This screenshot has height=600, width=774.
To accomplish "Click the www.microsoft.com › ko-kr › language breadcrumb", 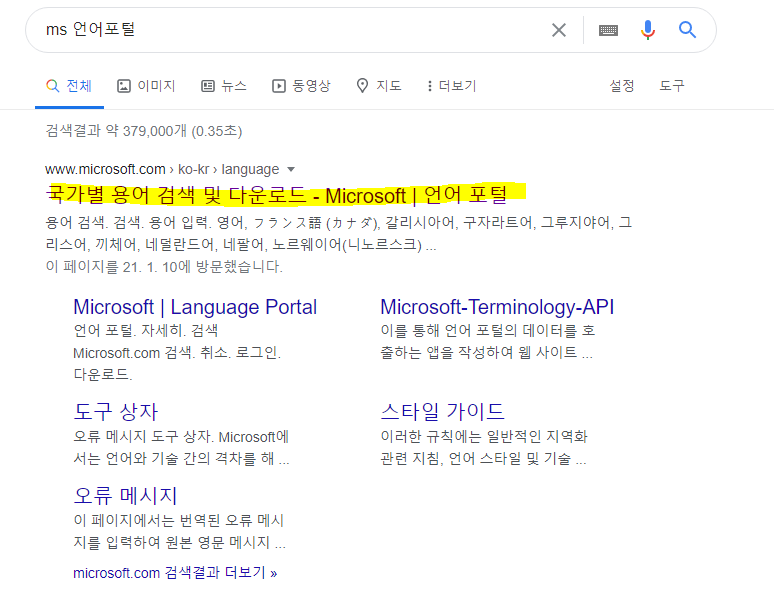I will (x=162, y=169).
